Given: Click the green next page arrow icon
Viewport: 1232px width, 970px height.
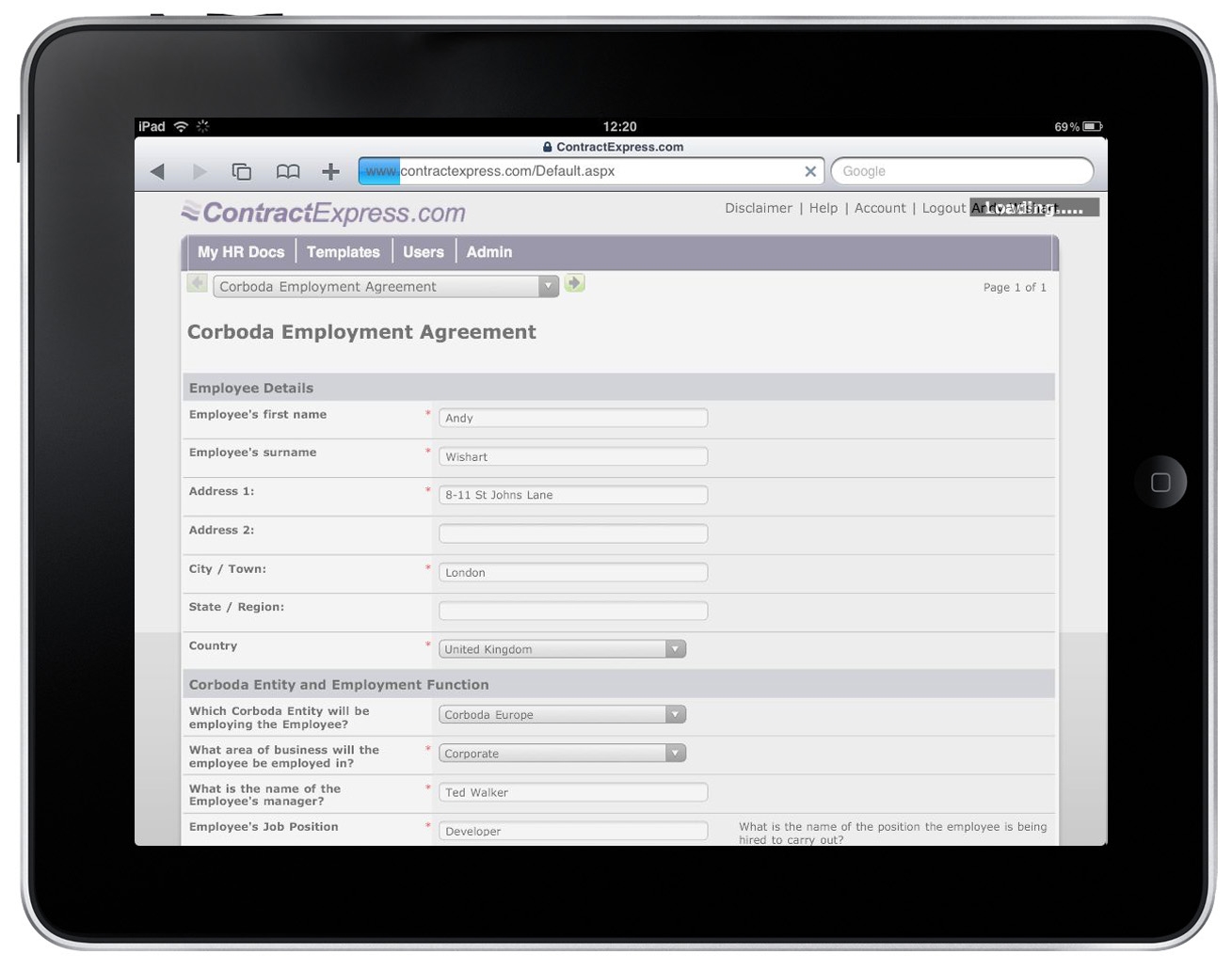Looking at the screenshot, I should pos(574,283).
